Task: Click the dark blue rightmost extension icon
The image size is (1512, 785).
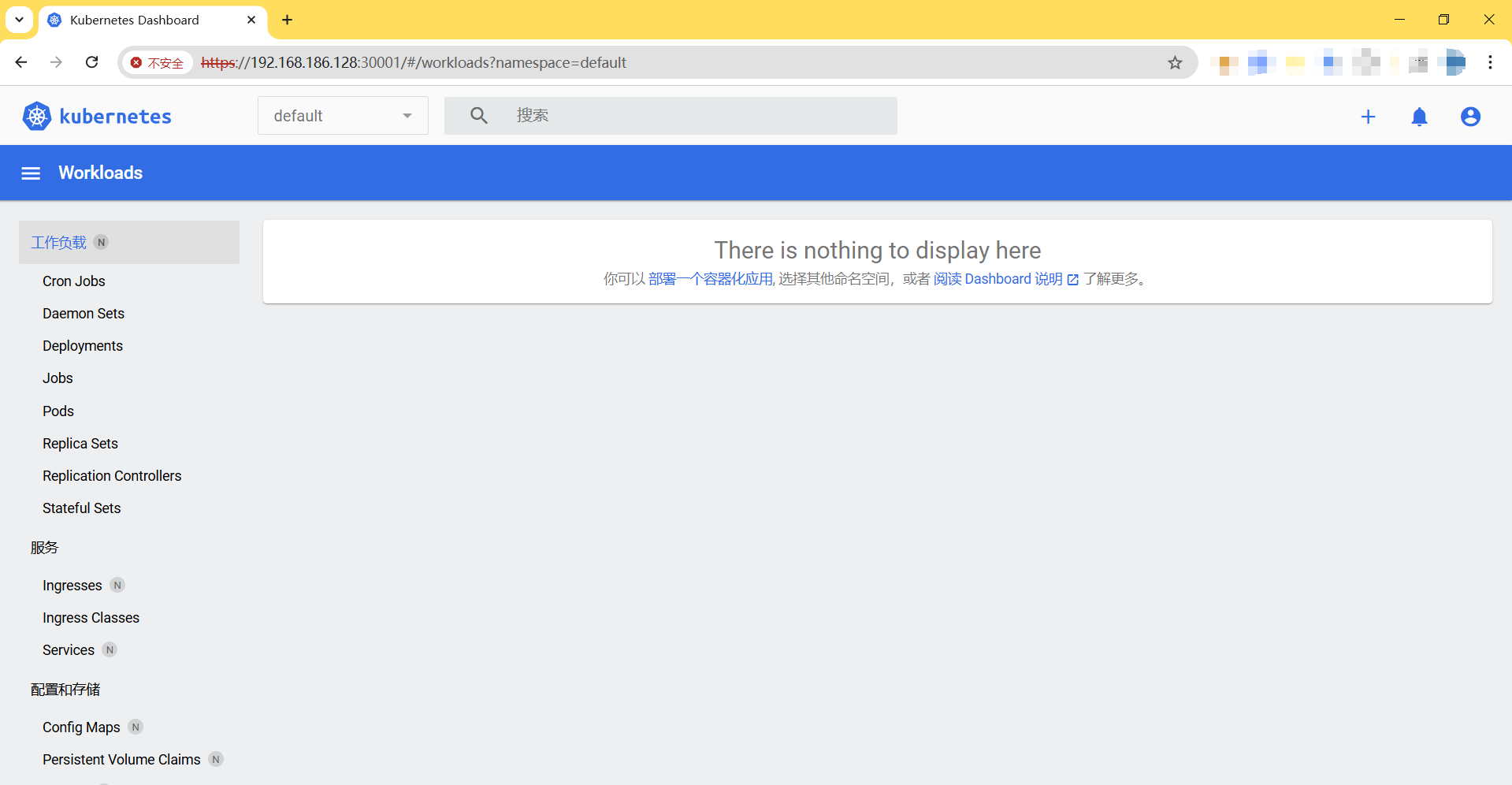Action: (1453, 62)
